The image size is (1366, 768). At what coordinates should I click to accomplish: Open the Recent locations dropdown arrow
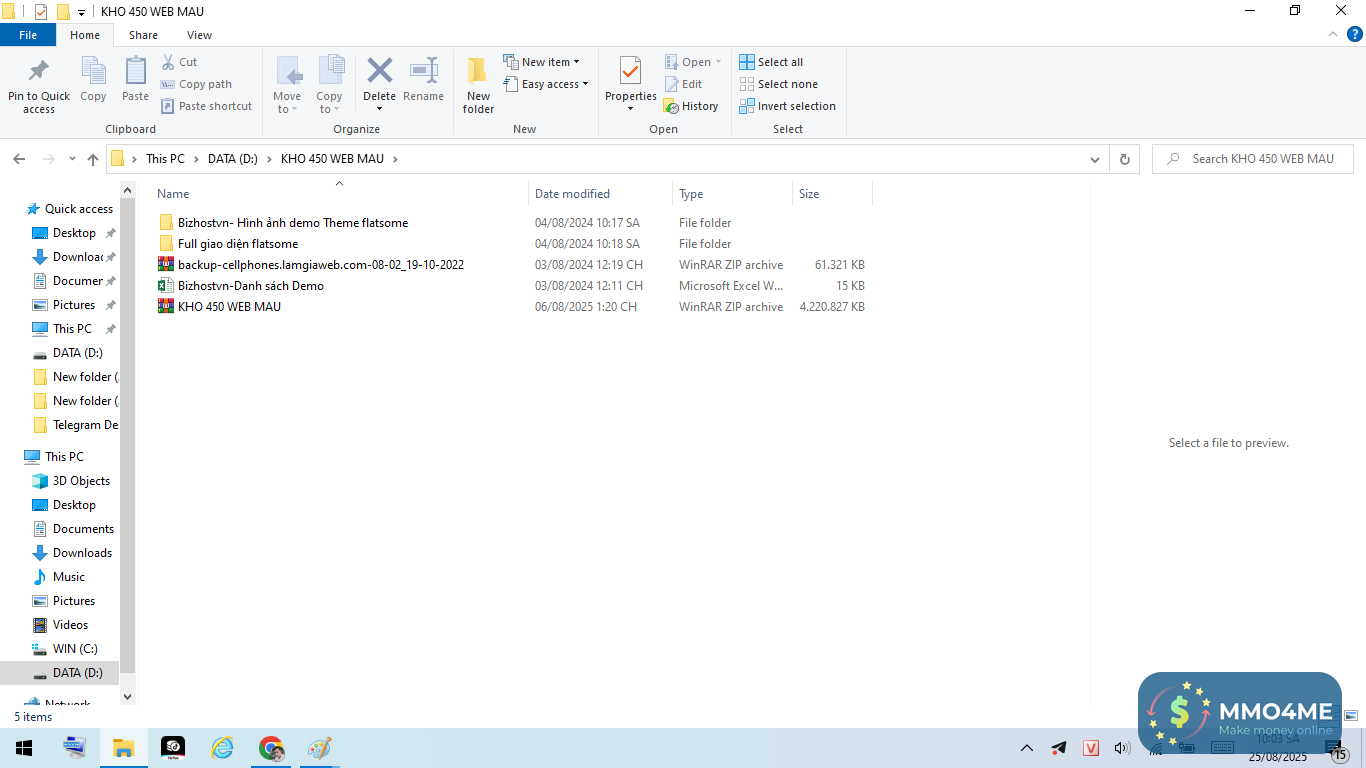click(x=72, y=159)
